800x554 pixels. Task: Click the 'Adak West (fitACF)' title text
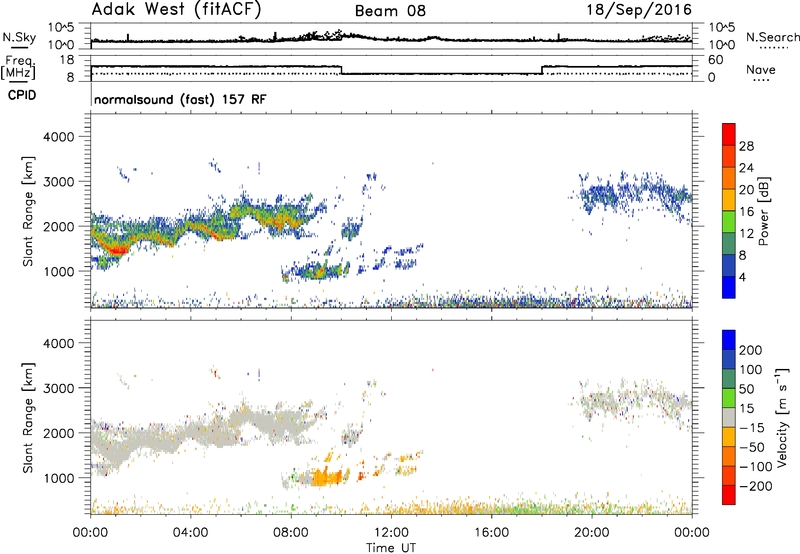[x=176, y=10]
